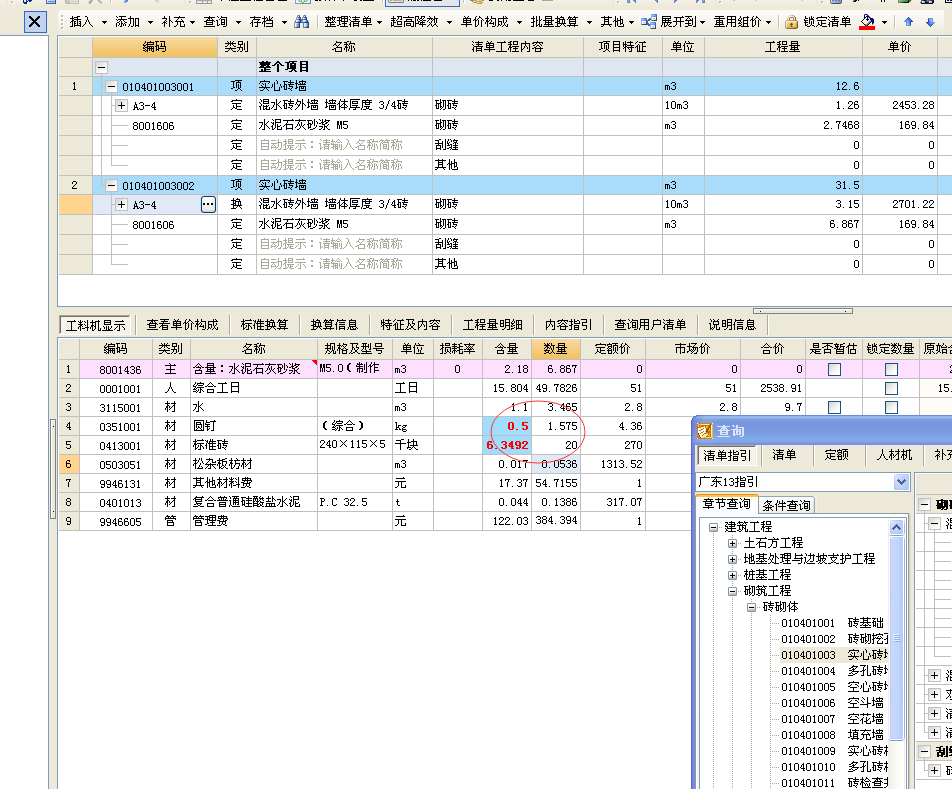952x789 pixels.
Task: Open the 说明信息 tab
Action: (732, 325)
